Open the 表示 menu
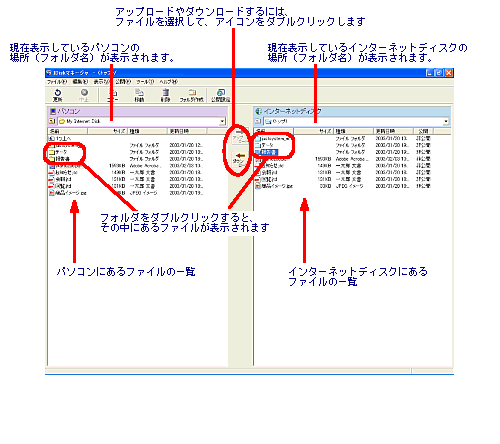The image size is (500, 444). pyautogui.click(x=101, y=82)
